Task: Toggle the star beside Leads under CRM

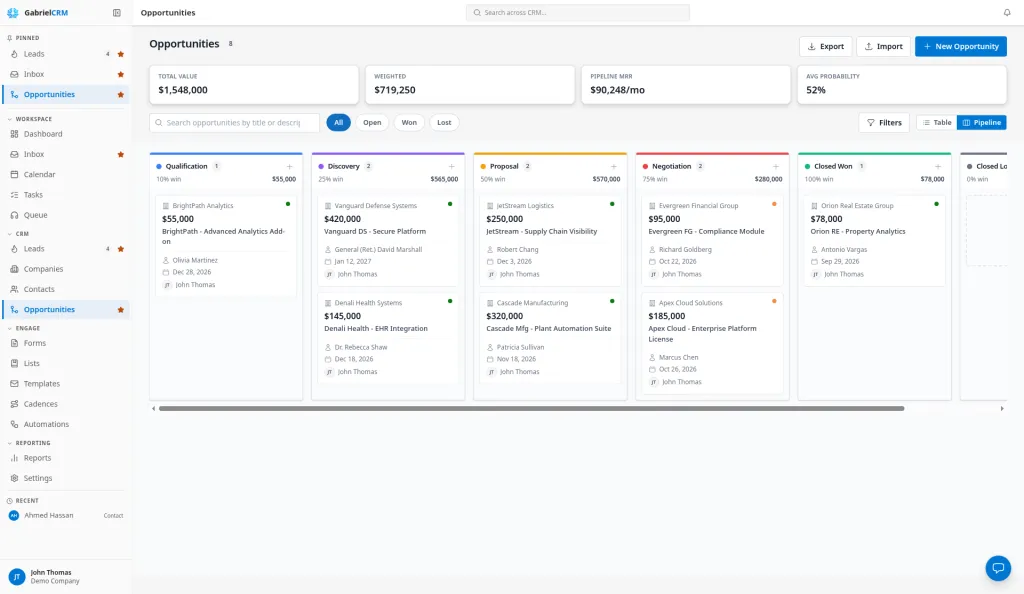Action: pyautogui.click(x=121, y=249)
